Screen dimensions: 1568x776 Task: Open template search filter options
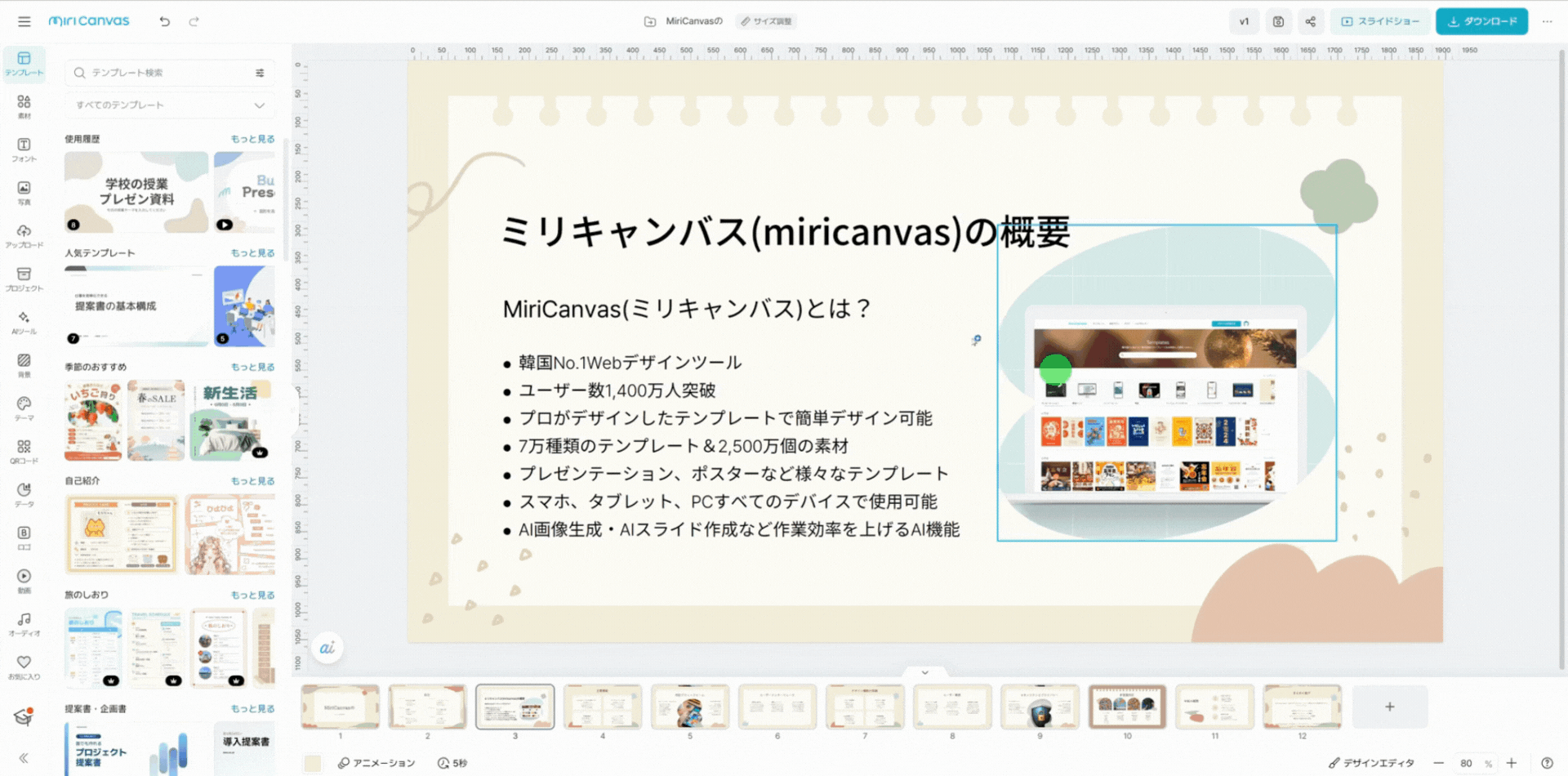pyautogui.click(x=260, y=73)
